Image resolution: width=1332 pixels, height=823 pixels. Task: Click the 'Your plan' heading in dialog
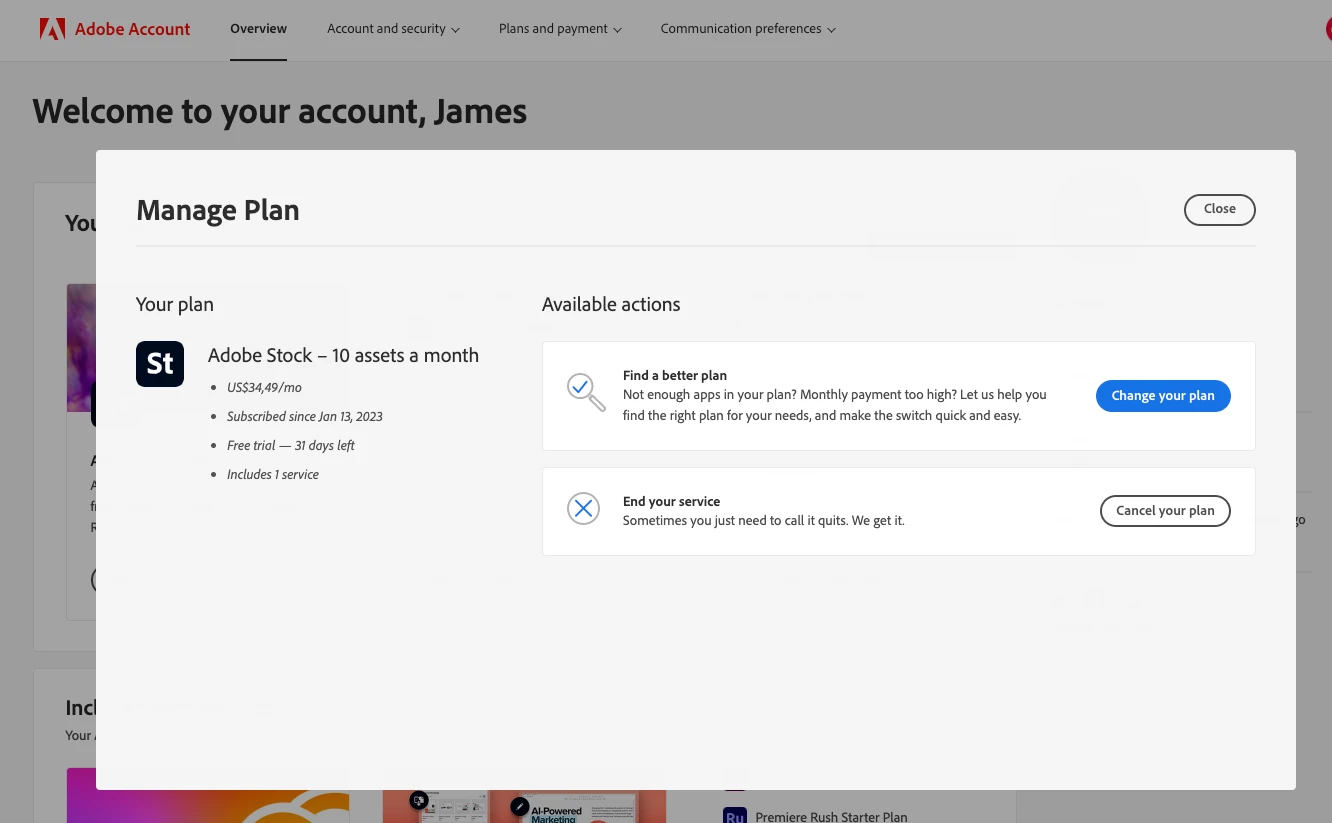175,304
